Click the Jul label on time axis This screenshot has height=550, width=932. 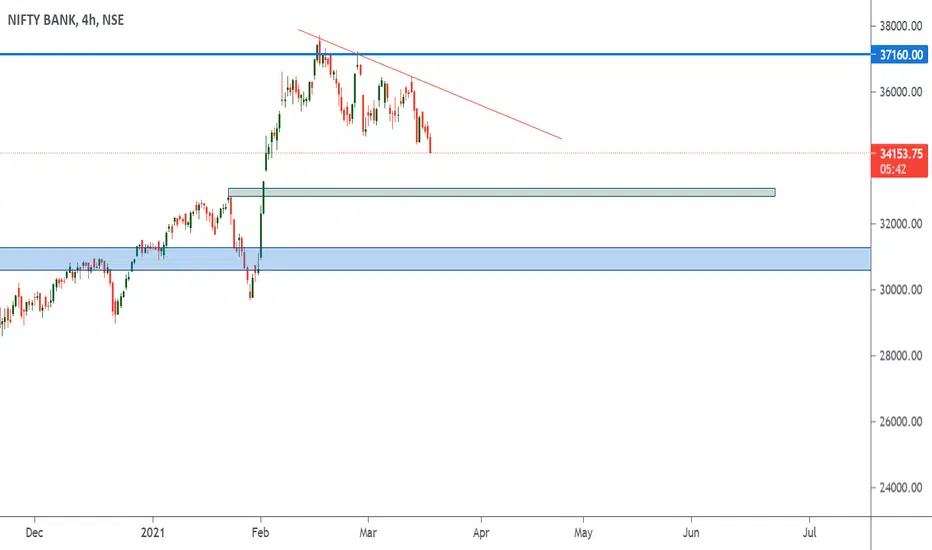809,533
